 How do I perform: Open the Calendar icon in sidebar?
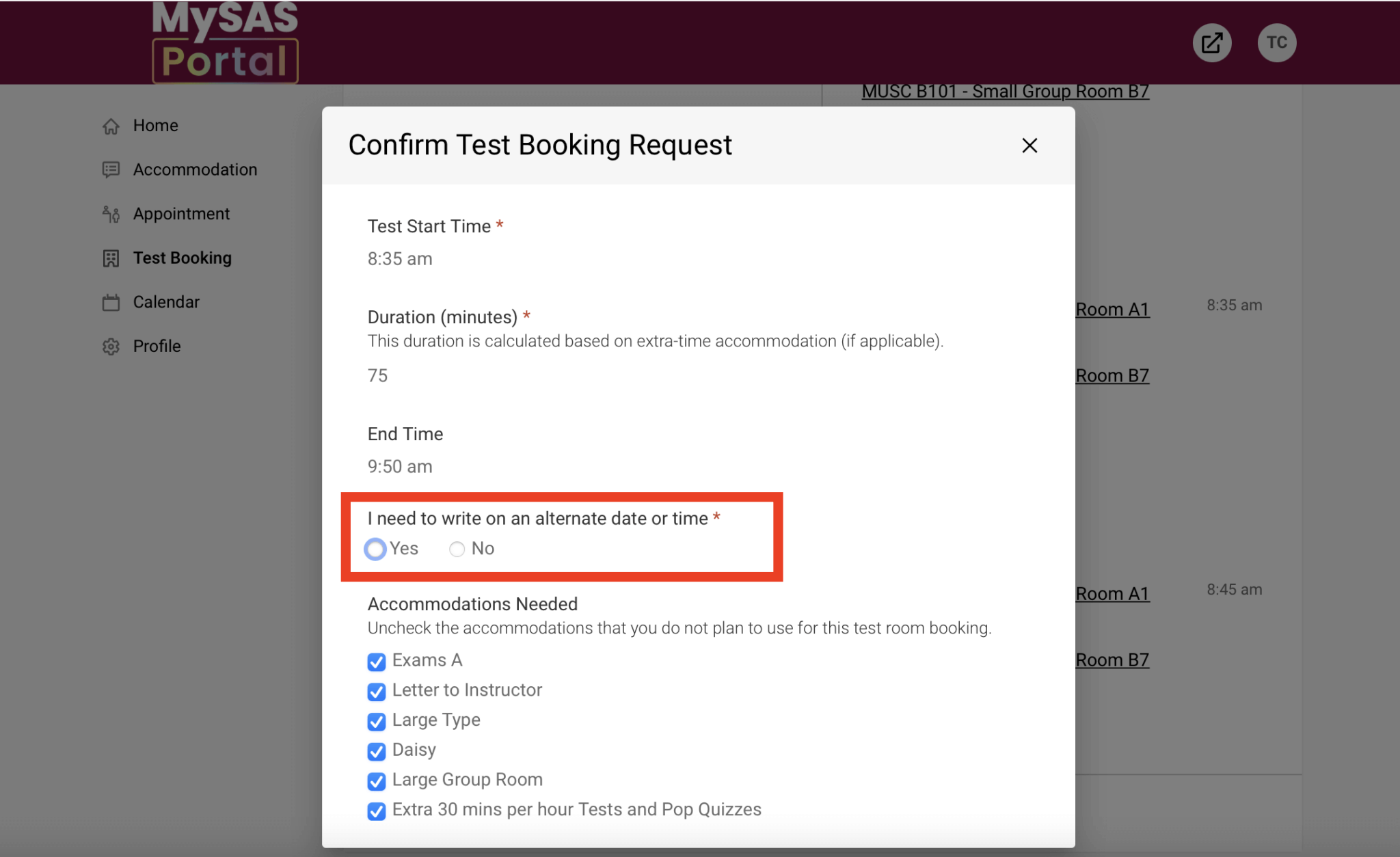(x=111, y=301)
